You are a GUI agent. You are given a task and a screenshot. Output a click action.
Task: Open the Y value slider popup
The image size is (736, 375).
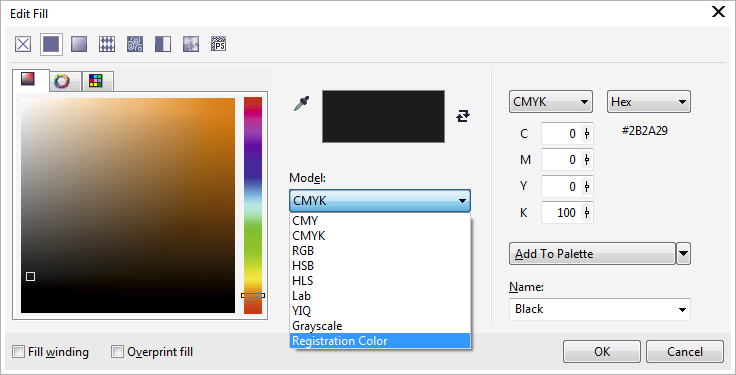pos(587,186)
